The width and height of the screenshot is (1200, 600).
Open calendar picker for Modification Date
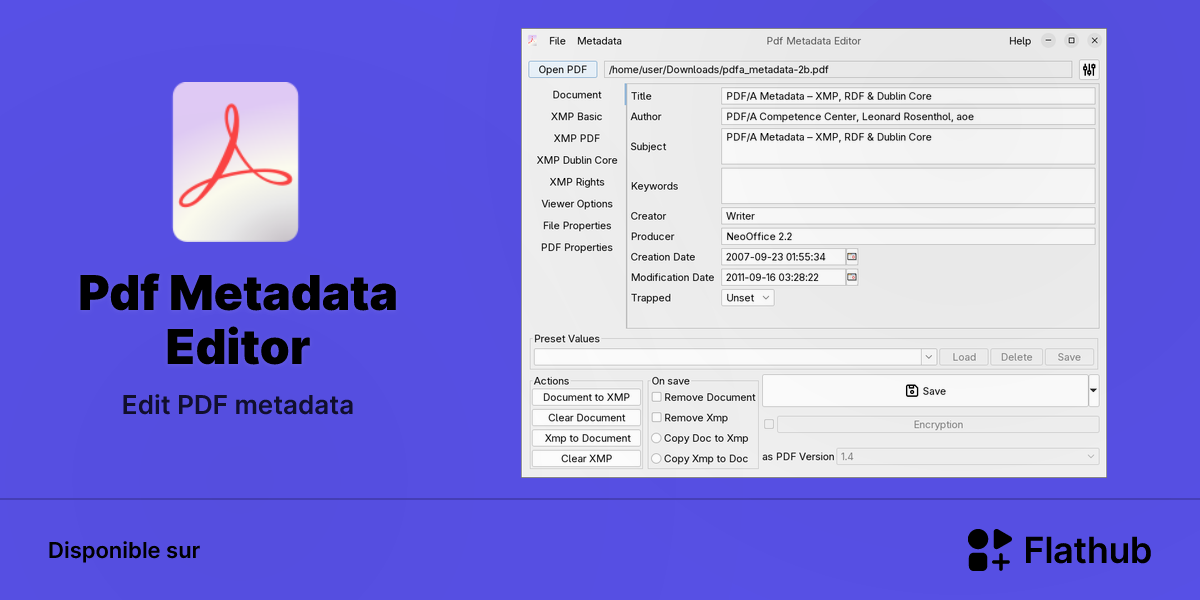[x=852, y=277]
